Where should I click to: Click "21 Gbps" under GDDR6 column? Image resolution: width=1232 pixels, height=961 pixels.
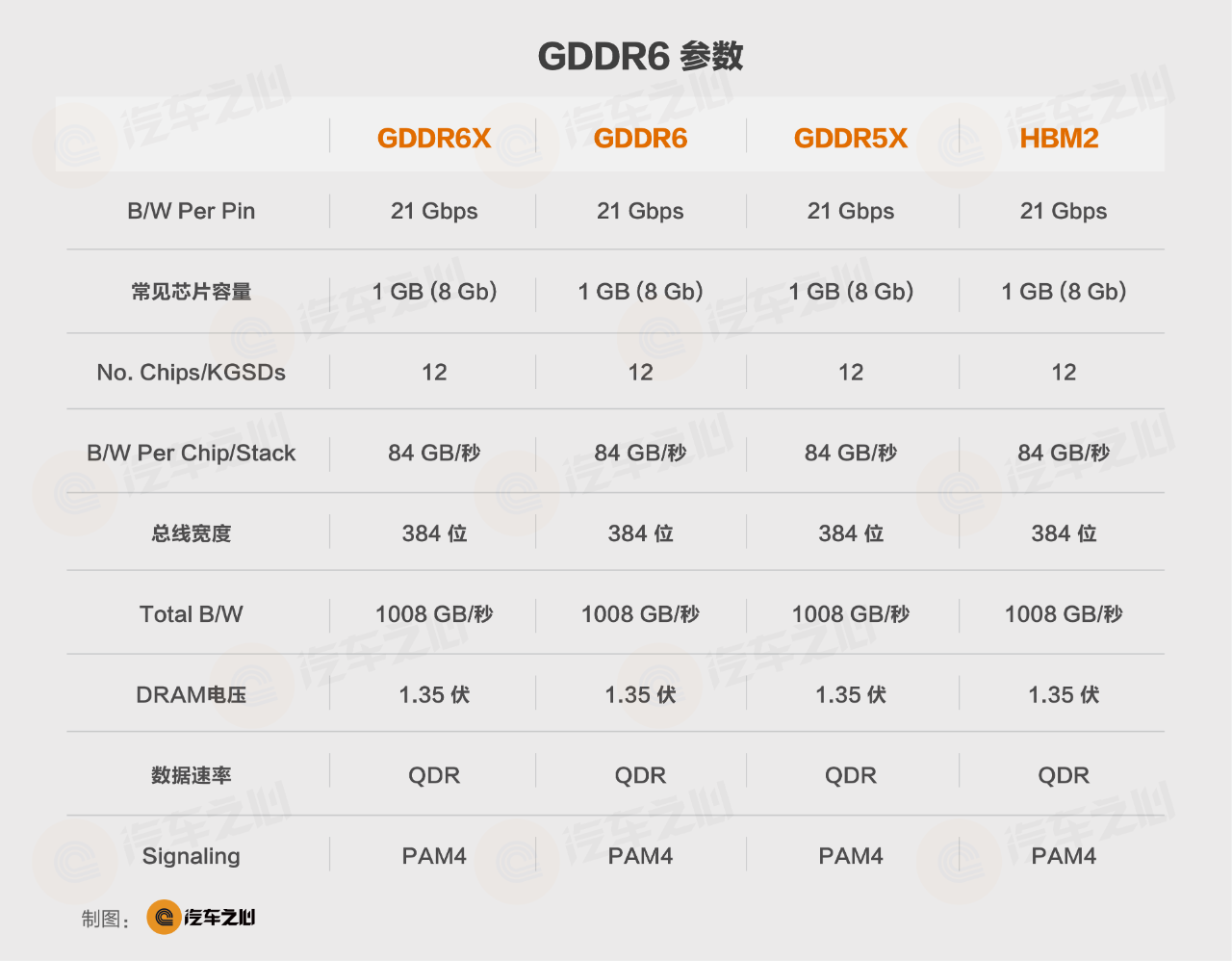[640, 211]
